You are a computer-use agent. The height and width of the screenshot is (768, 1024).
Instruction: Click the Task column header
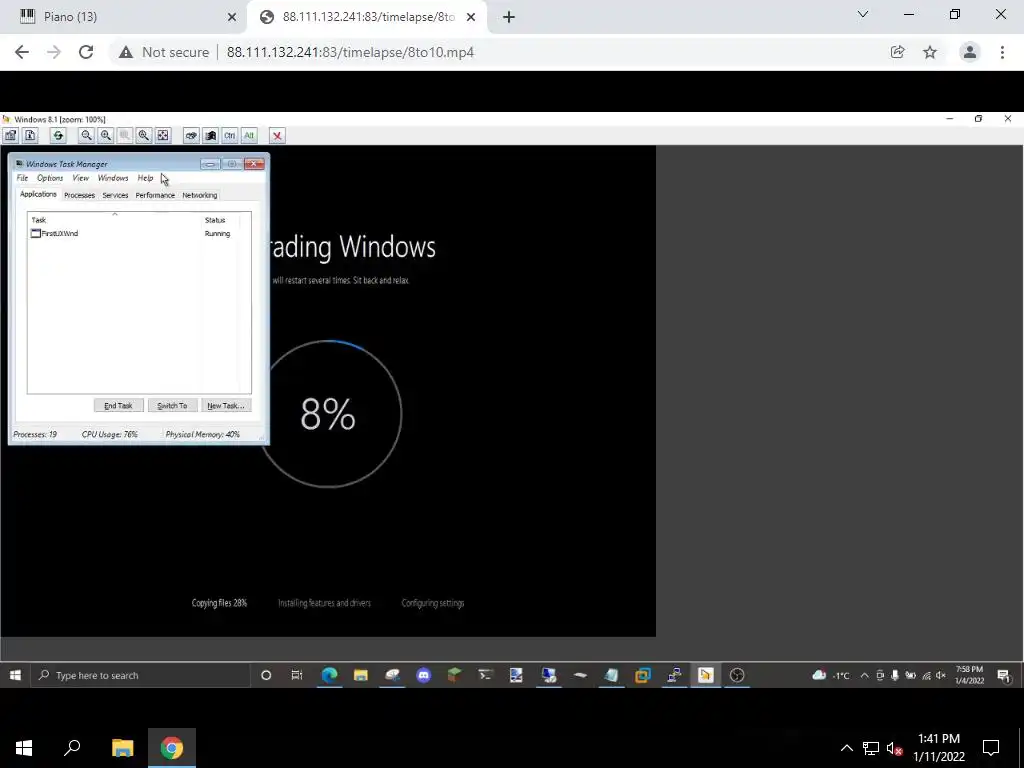point(114,220)
